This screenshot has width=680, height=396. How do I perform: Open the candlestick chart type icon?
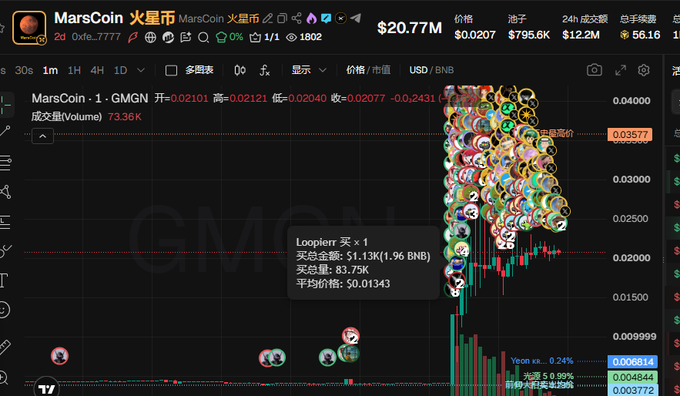click(240, 70)
